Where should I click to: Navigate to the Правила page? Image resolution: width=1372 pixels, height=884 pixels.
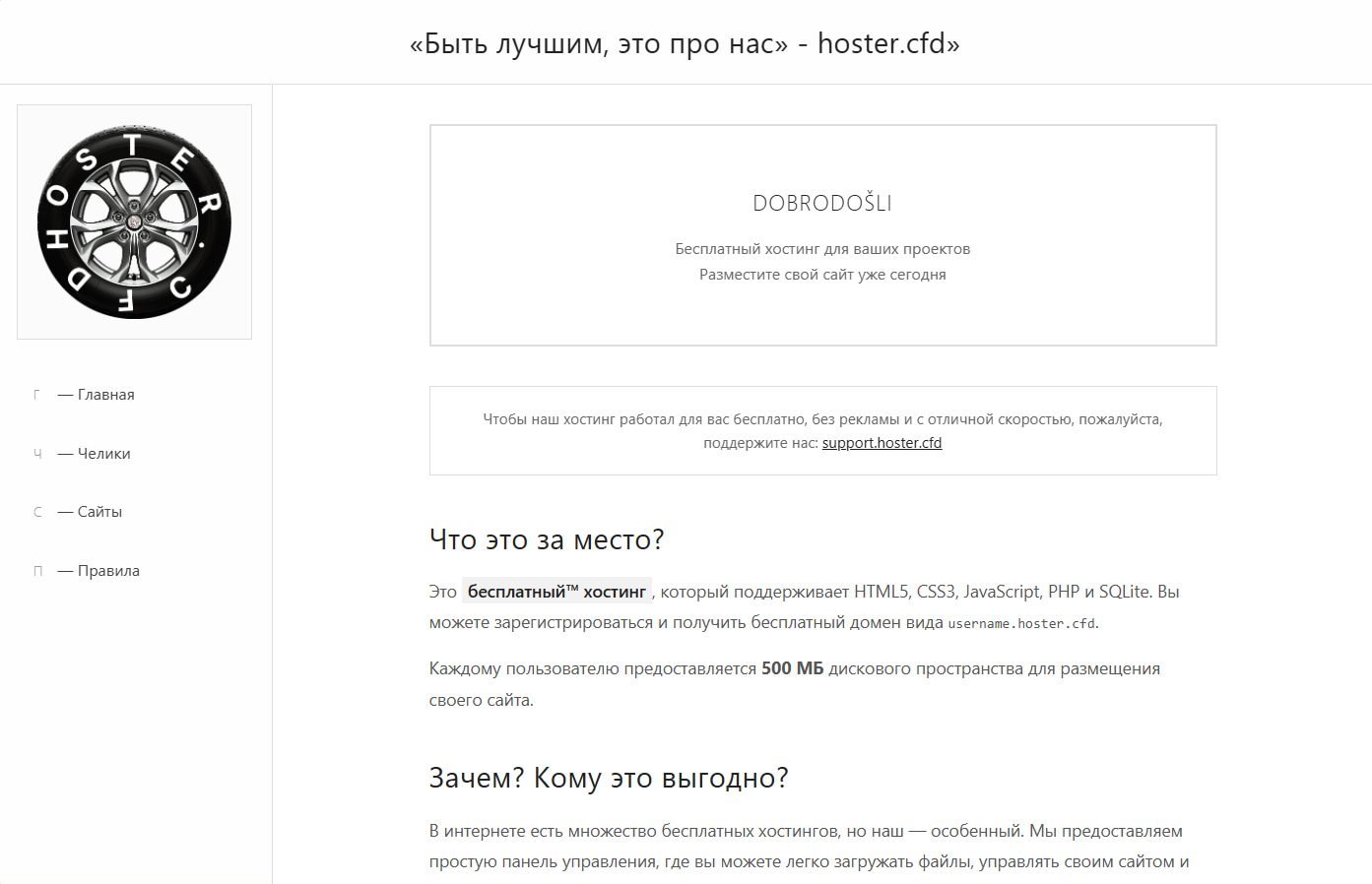point(108,571)
